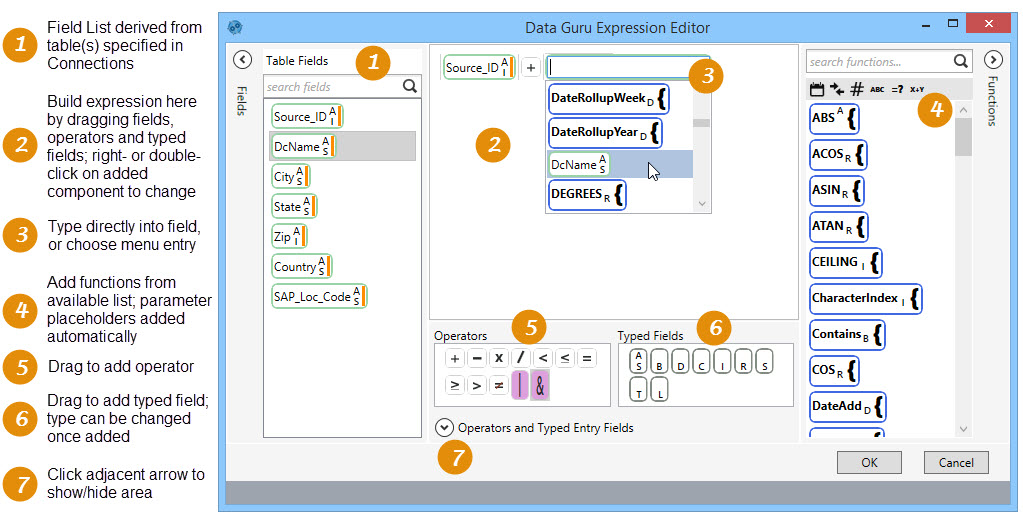Pick the divide slash operator
The image size is (1023, 521).
521,358
